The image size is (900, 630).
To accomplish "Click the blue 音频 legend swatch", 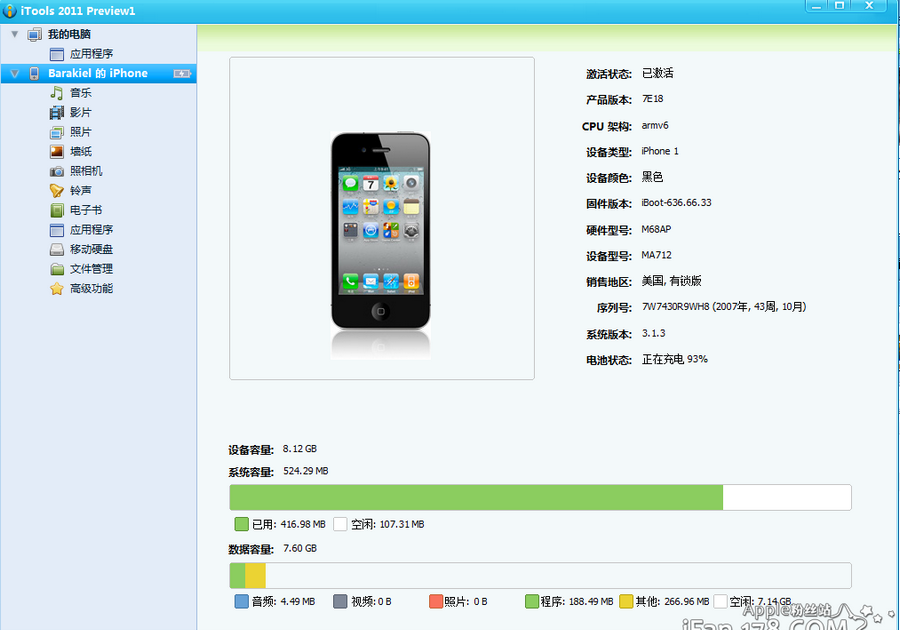I will tap(242, 601).
